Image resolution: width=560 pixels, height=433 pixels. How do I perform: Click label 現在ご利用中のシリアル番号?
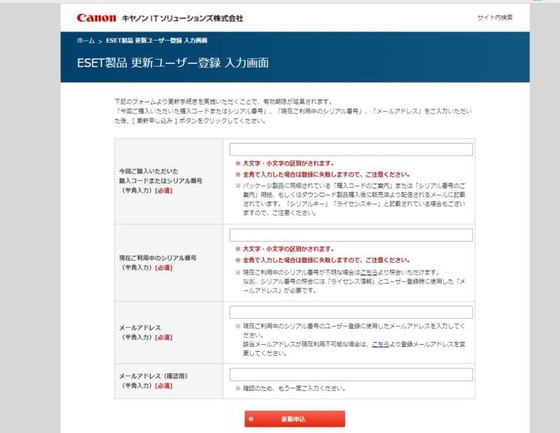(x=158, y=258)
